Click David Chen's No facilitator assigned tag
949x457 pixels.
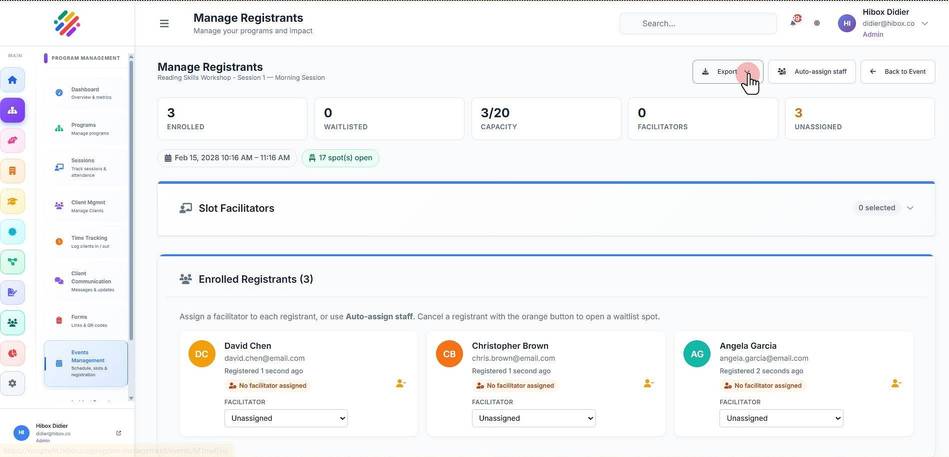[267, 386]
